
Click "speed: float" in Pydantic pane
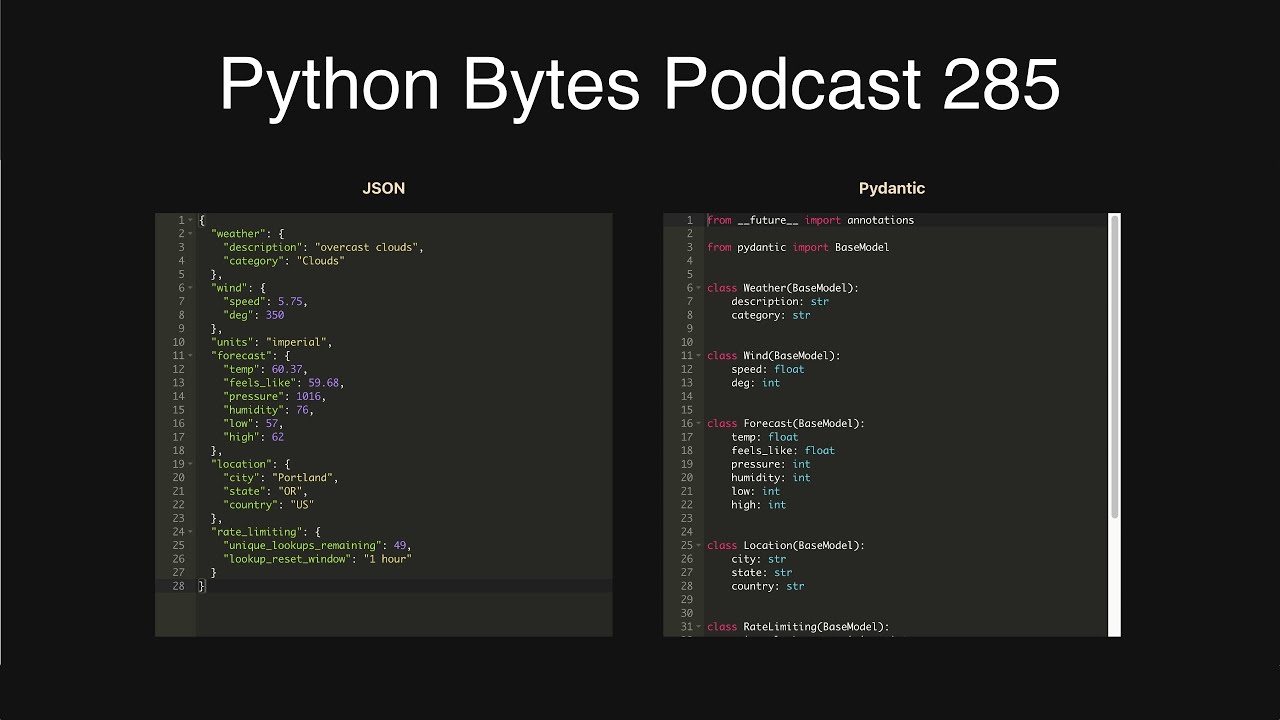pos(768,369)
